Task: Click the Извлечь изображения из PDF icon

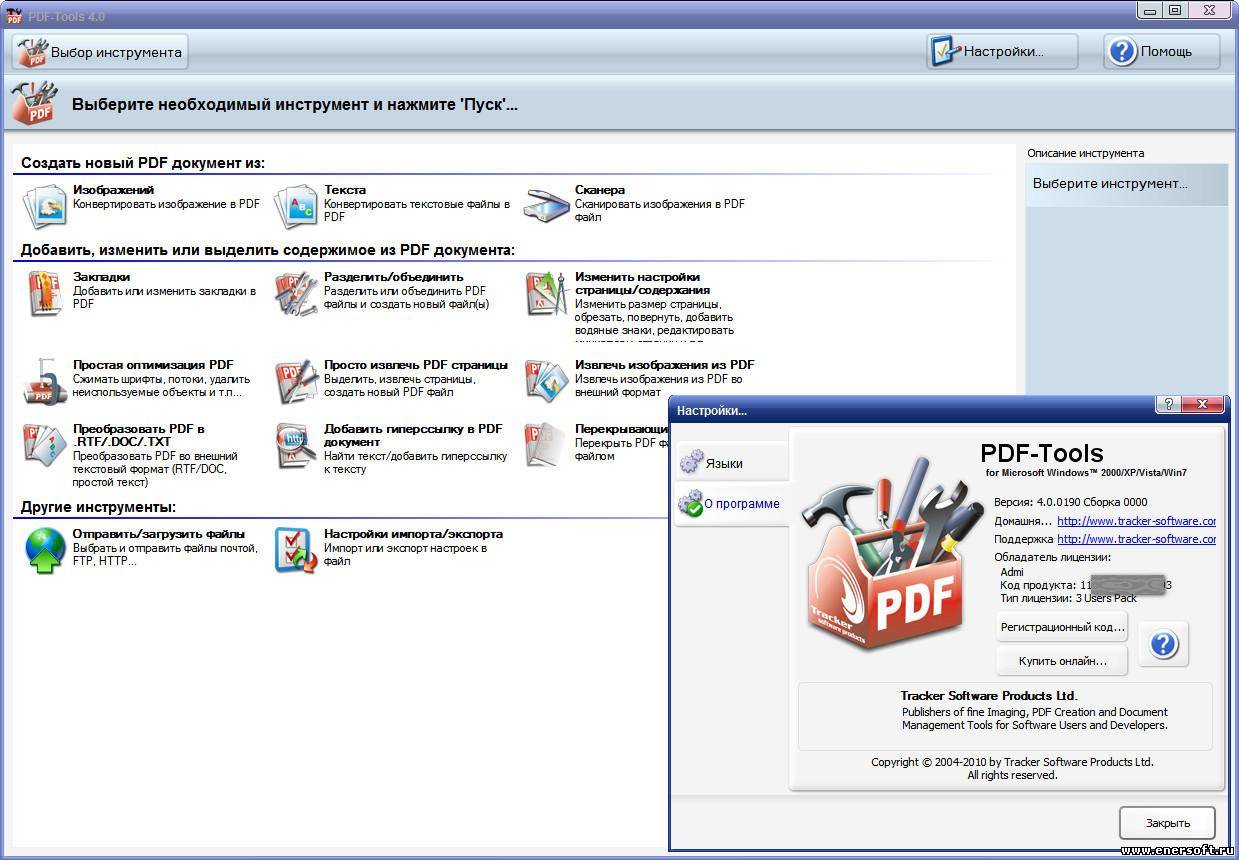Action: click(x=547, y=381)
